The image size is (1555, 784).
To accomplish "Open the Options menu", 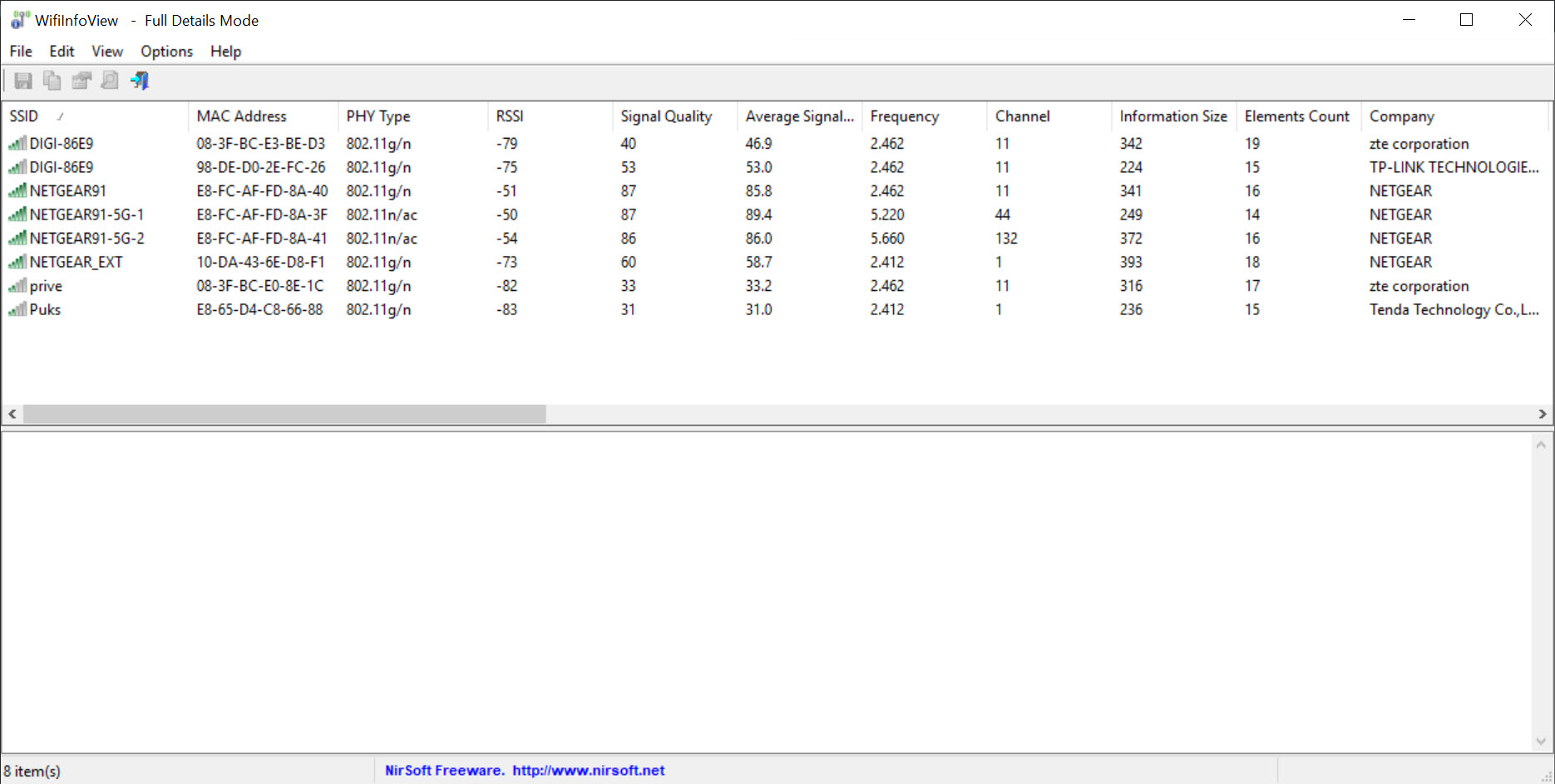I will point(166,52).
